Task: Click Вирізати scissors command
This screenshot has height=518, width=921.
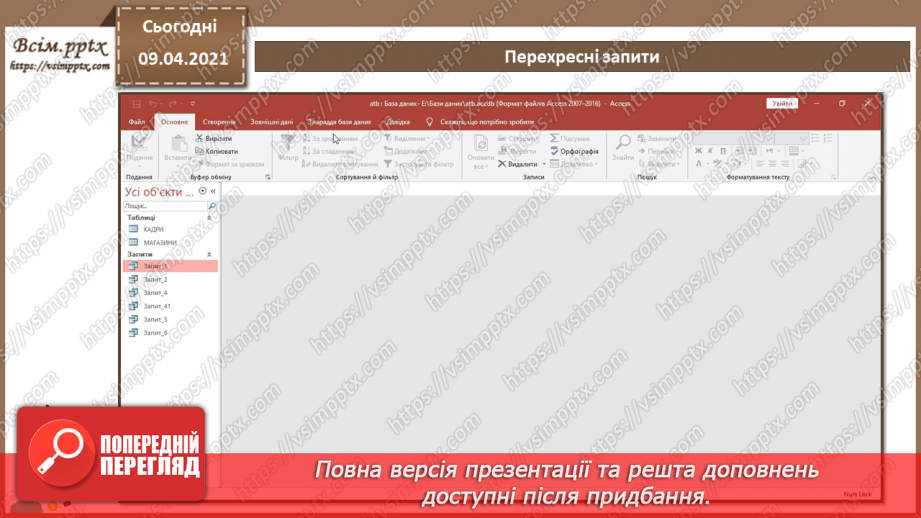Action: pos(214,139)
